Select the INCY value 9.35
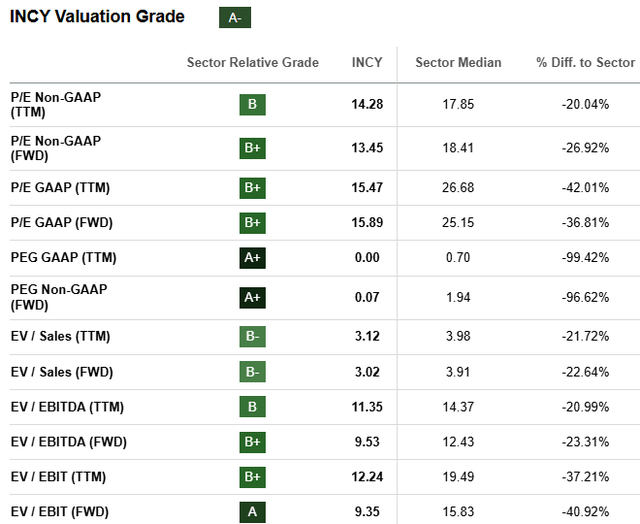The image size is (640, 524). coord(367,512)
